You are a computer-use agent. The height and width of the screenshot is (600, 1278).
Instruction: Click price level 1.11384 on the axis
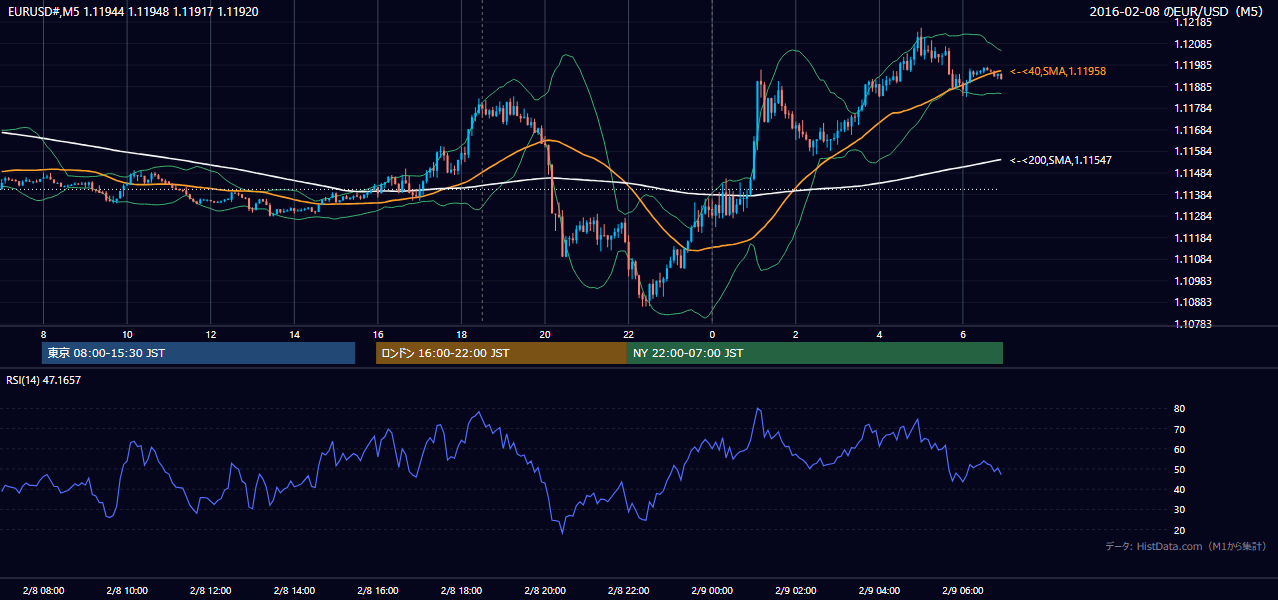[1193, 195]
